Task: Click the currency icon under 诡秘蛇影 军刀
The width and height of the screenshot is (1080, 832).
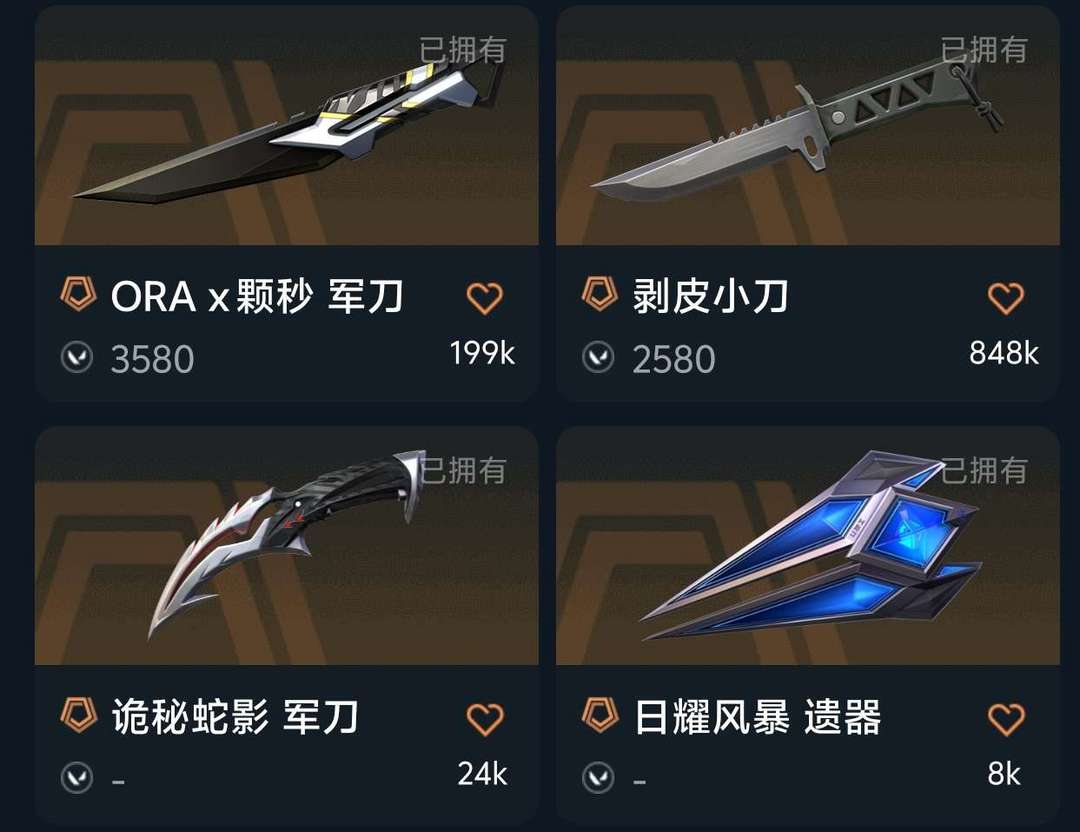Action: 76,778
